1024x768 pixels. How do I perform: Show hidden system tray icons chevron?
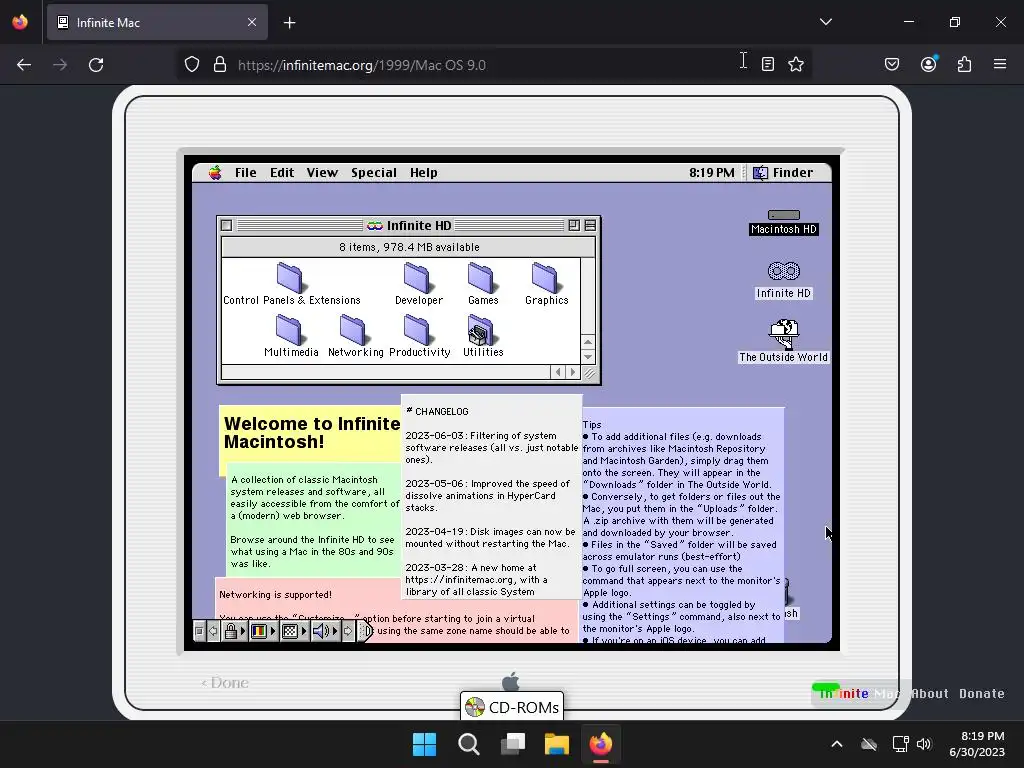[x=837, y=744]
